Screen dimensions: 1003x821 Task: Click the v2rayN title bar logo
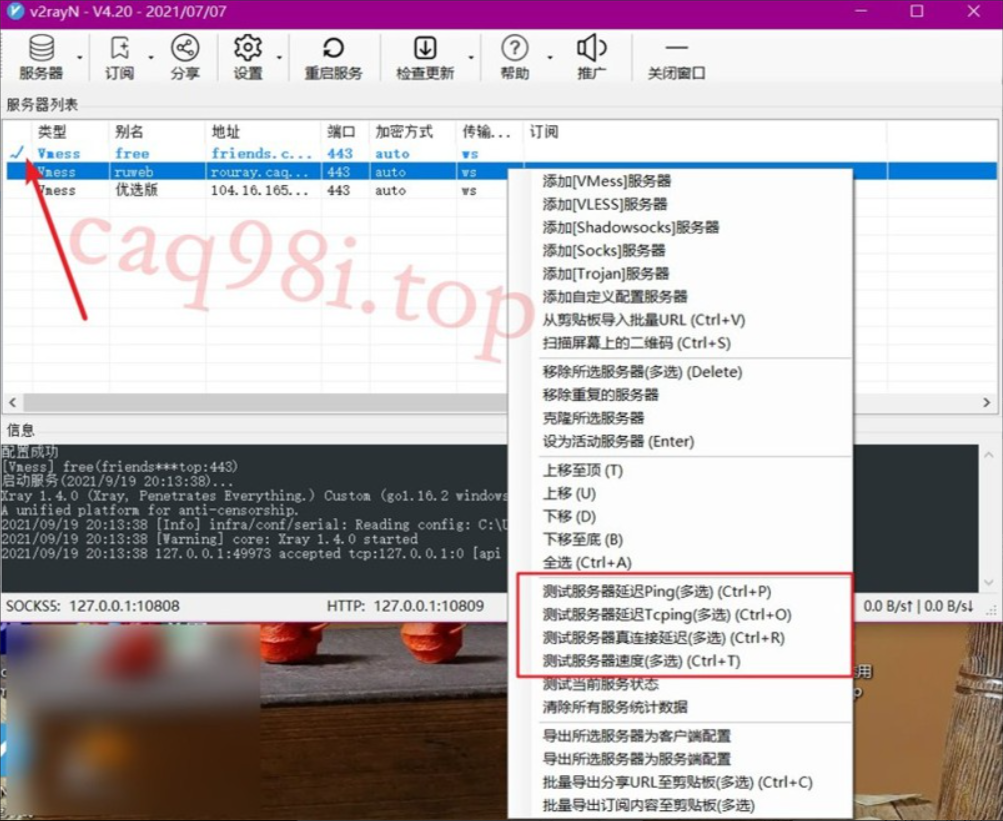pos(14,12)
